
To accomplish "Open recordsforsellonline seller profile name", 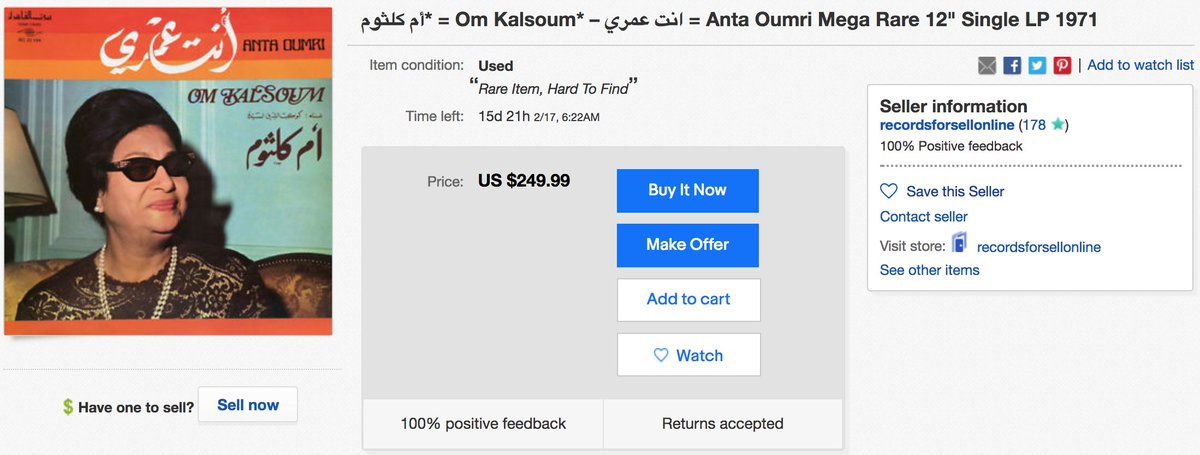I will [946, 125].
